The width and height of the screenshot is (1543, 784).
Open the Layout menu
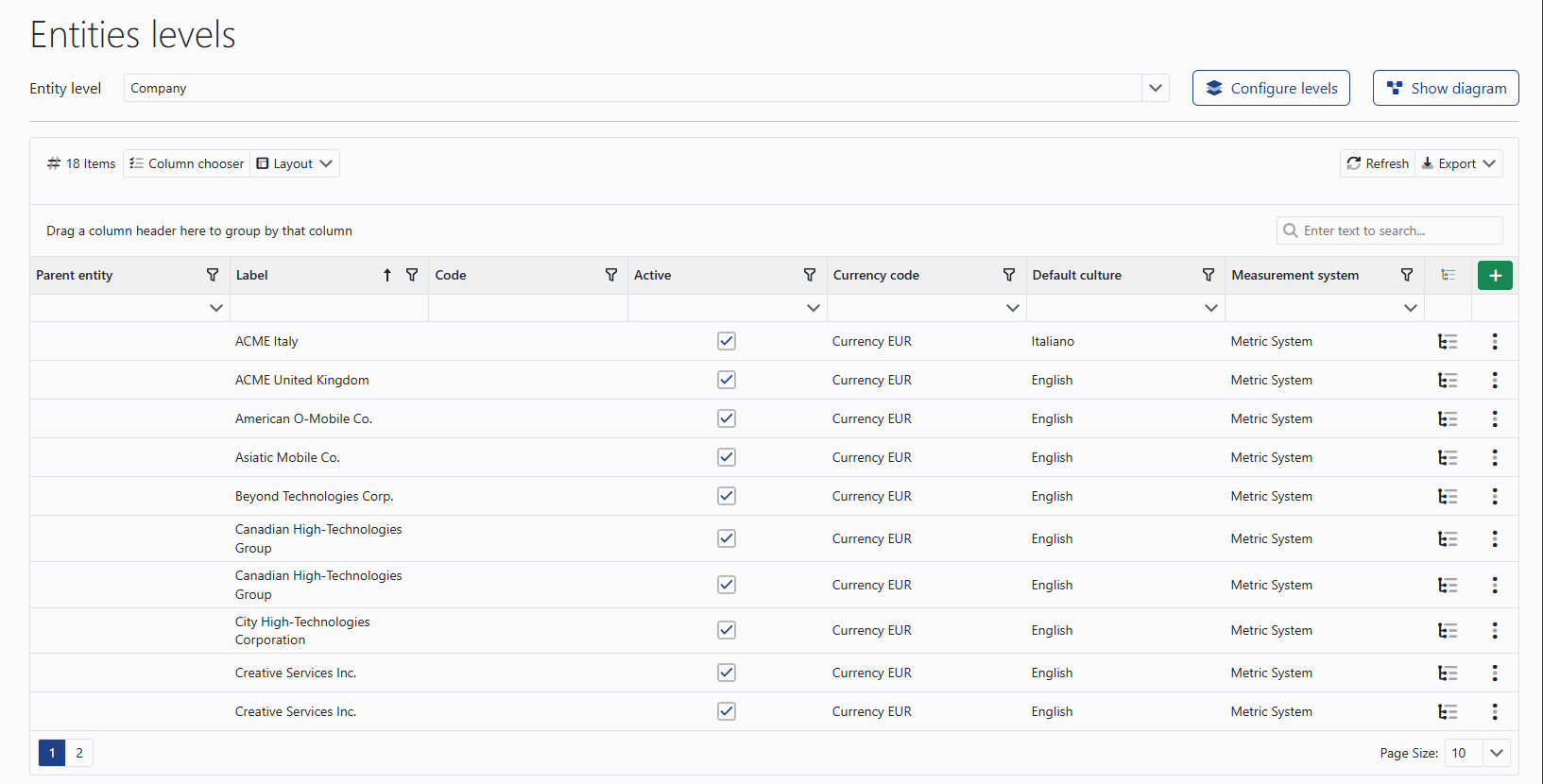295,163
